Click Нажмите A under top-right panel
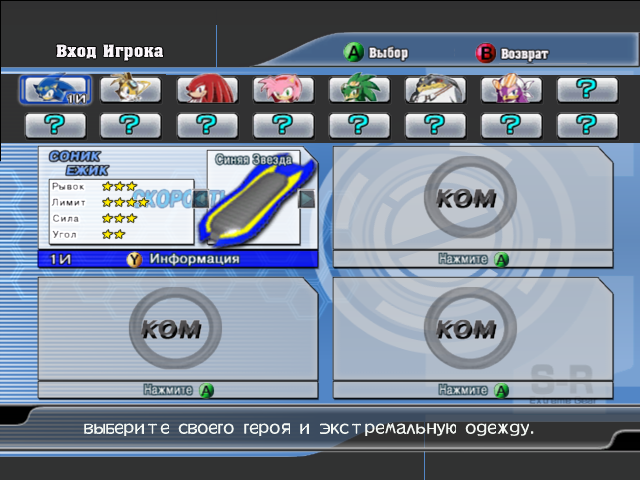640x480 pixels. pos(473,259)
